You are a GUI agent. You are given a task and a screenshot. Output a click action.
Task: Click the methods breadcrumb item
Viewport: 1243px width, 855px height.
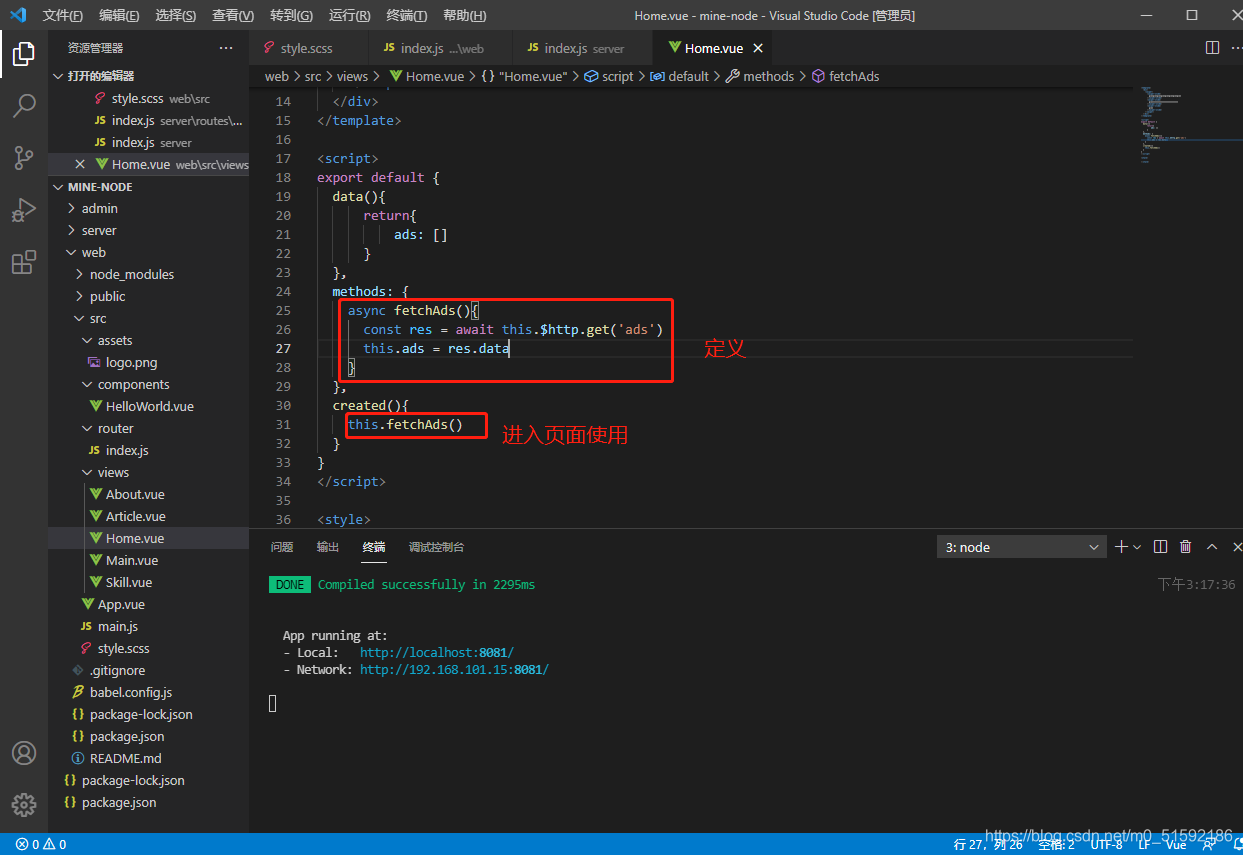(x=759, y=76)
